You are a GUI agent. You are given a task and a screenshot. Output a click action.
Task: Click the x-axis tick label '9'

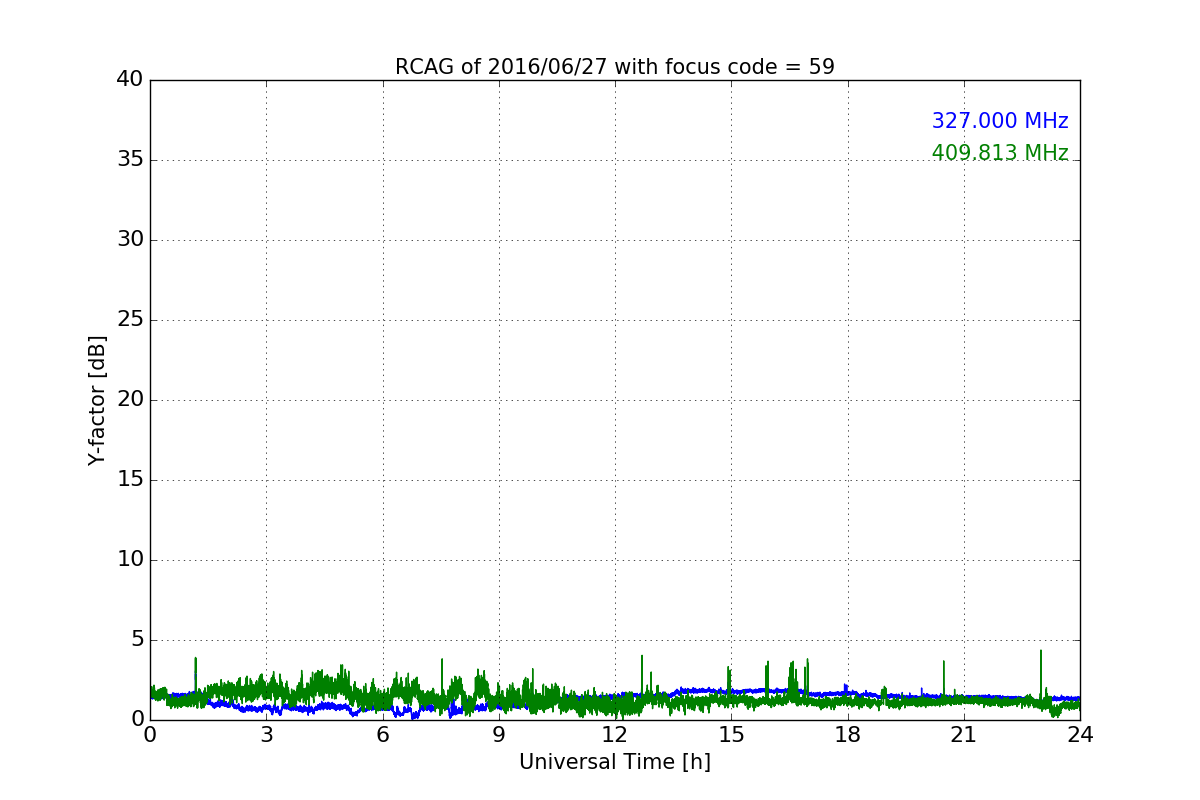point(499,735)
